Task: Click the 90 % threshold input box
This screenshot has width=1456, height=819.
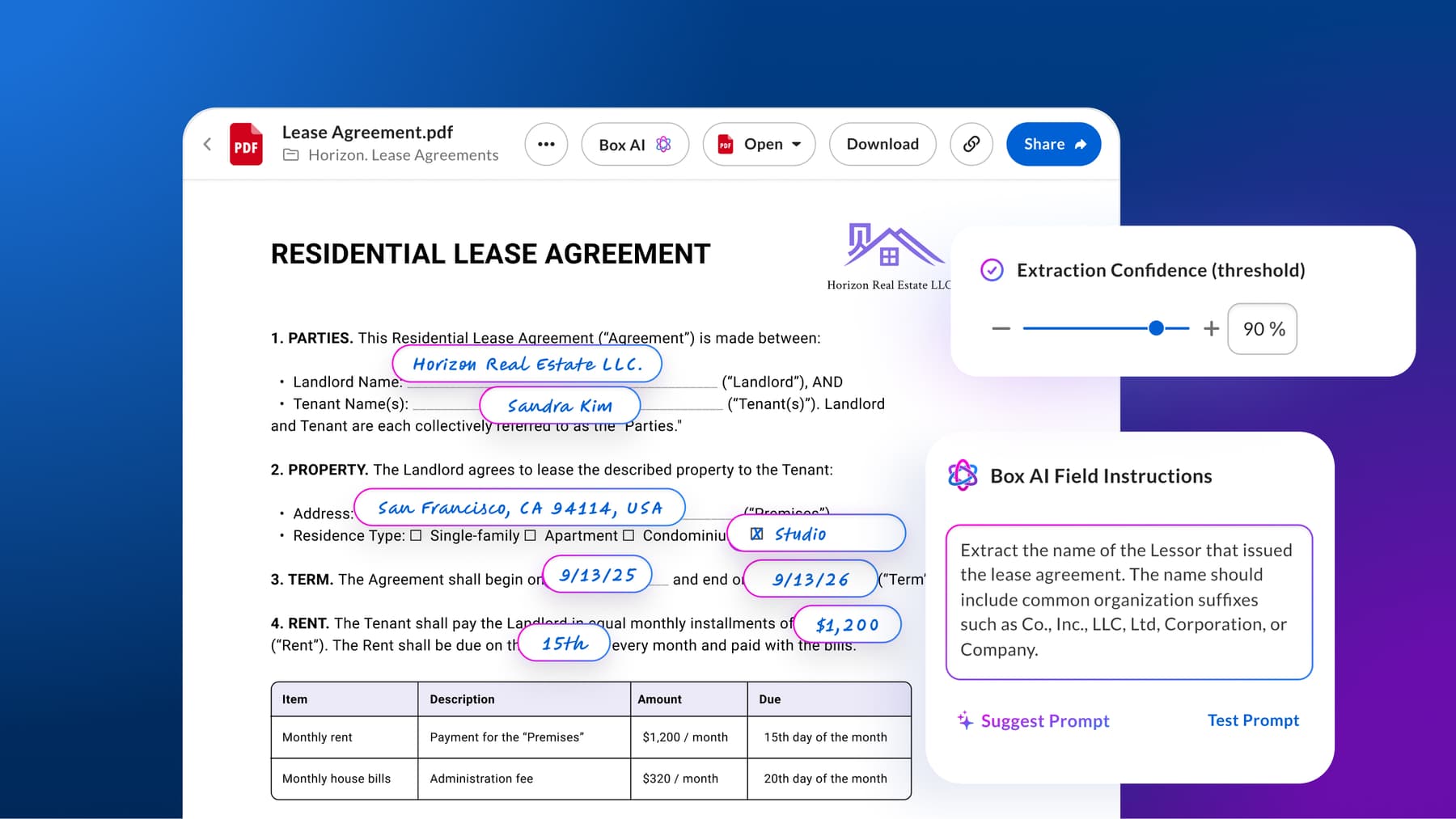Action: (1262, 329)
